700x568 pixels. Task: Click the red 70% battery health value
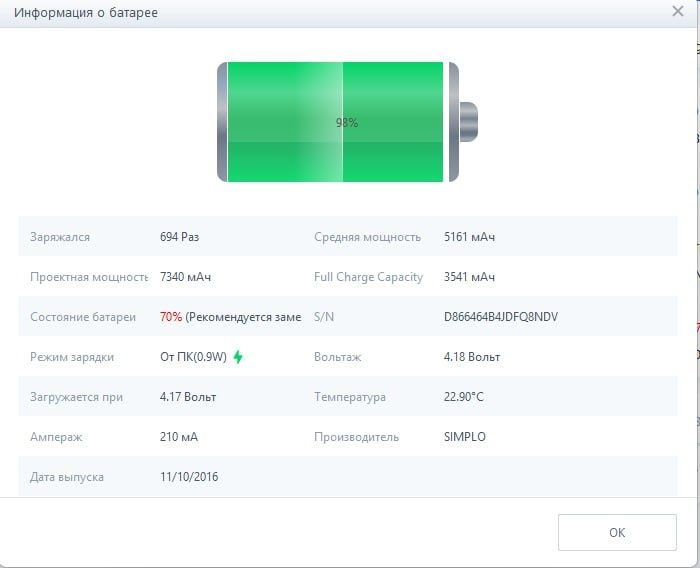(171, 317)
